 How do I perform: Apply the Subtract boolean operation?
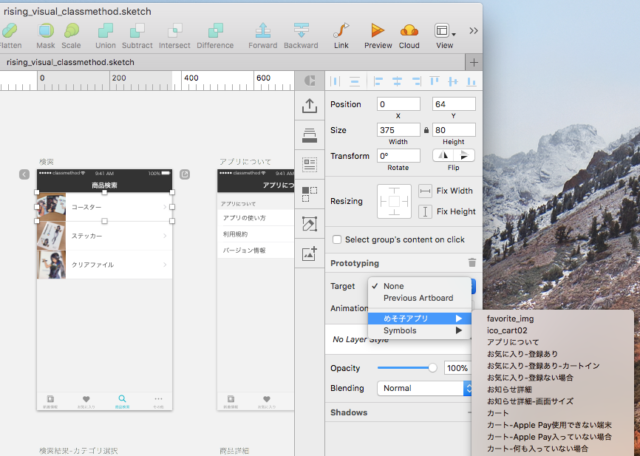(137, 31)
